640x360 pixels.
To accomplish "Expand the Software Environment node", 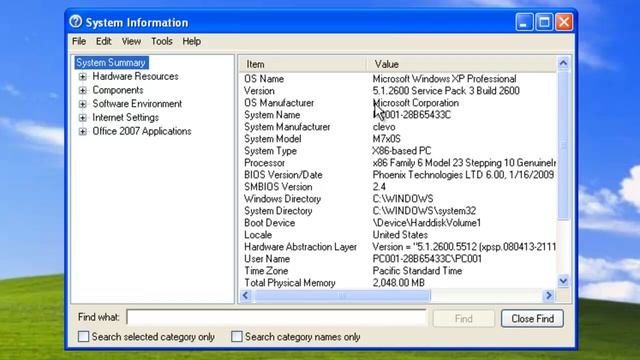I will [x=83, y=104].
